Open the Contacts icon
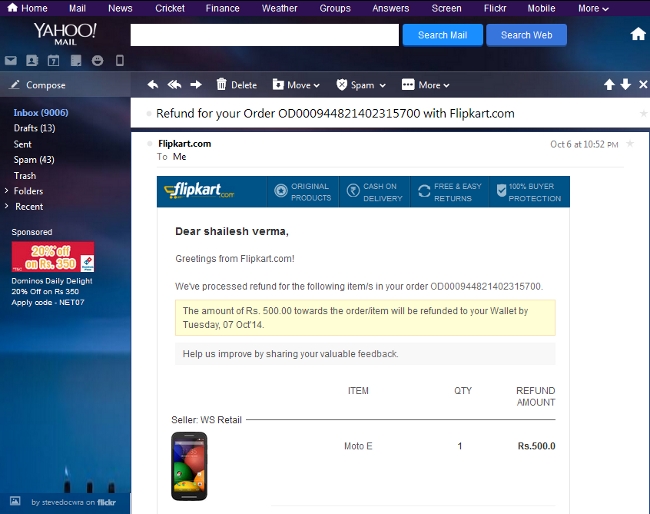The height and width of the screenshot is (514, 650). (32, 61)
